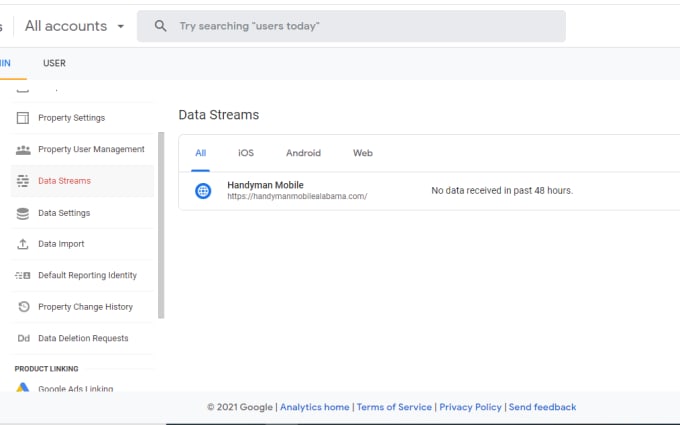The image size is (680, 425).
Task: Click the sidebar vertical scrollbar
Action: click(161, 226)
